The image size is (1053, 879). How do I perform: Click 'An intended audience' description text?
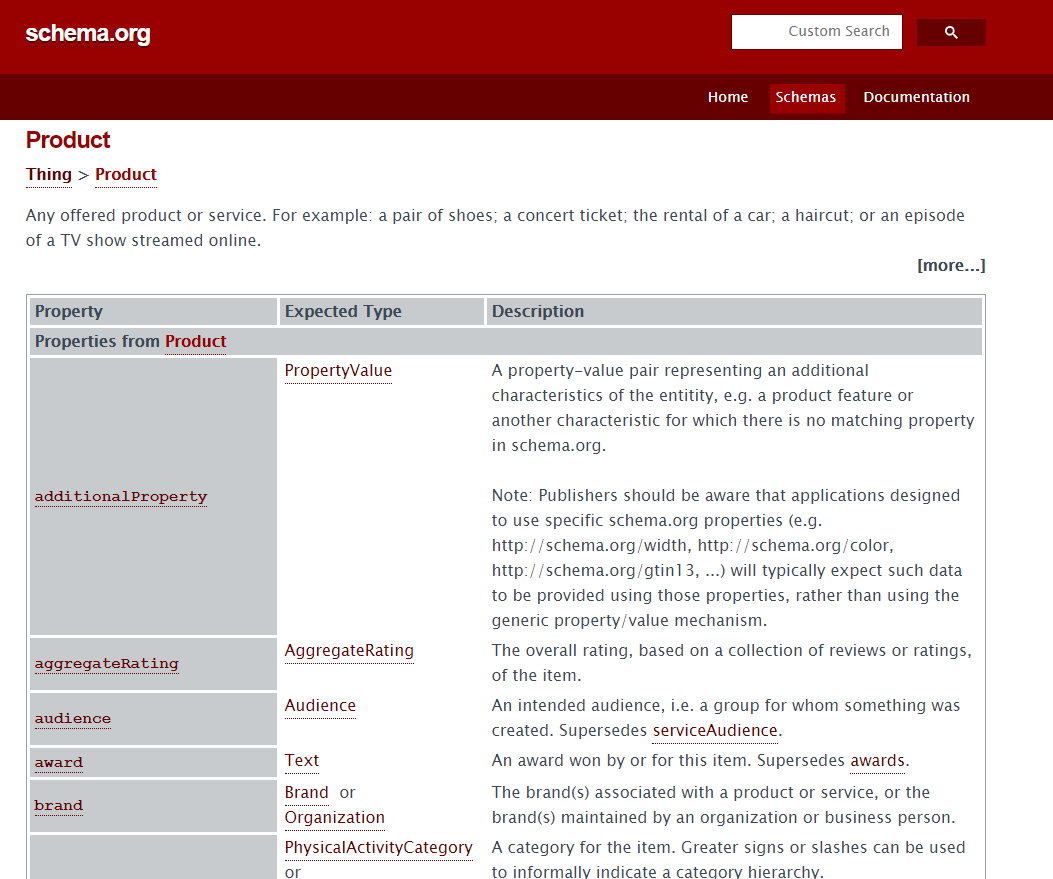click(726, 719)
